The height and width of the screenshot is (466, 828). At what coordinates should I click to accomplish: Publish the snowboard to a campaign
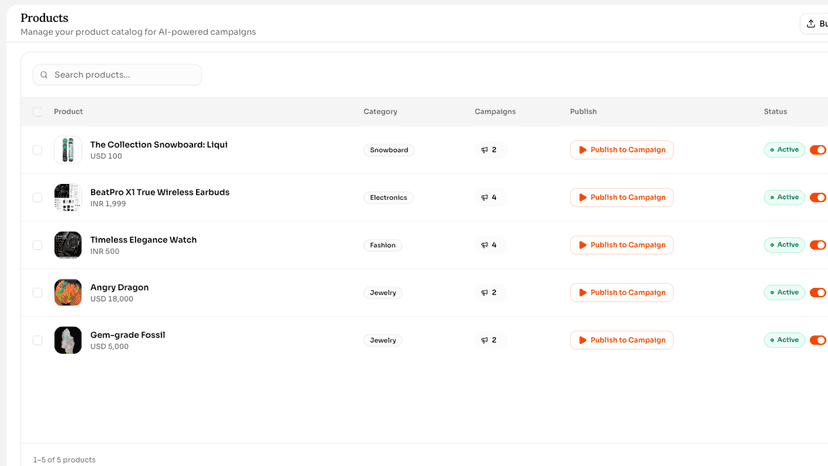point(622,150)
